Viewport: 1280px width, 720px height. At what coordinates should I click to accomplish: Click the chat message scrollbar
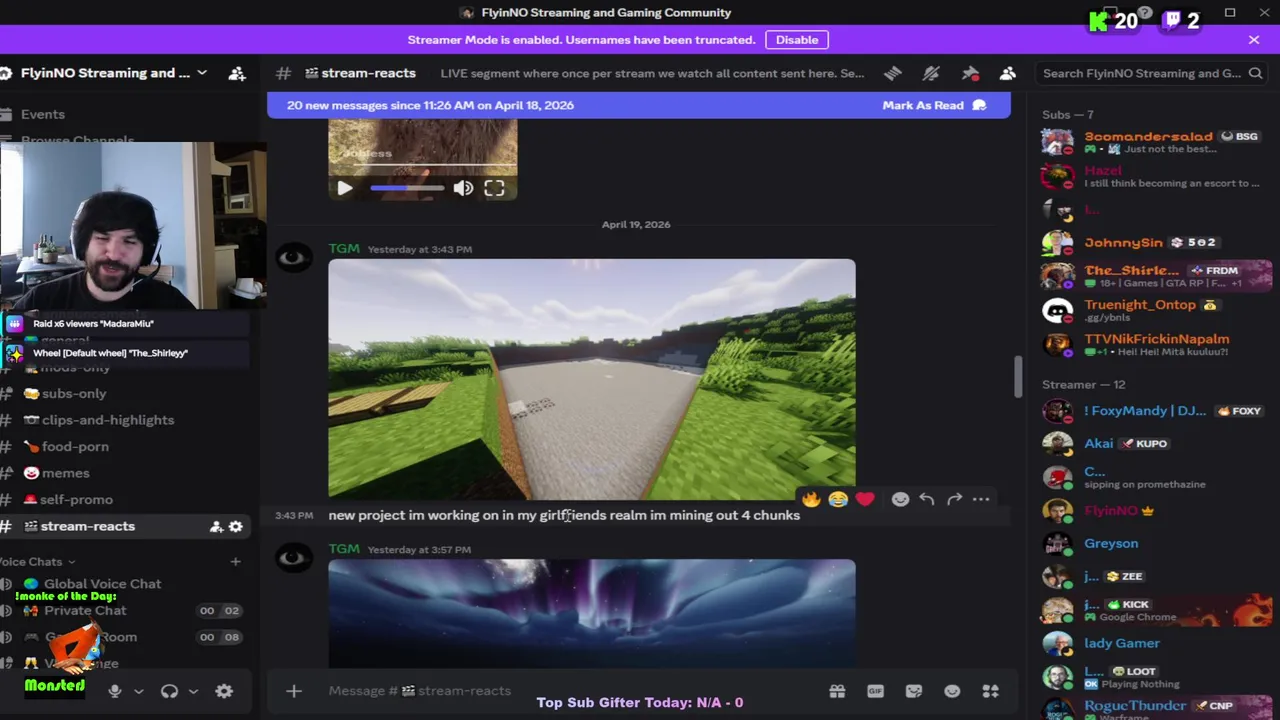pyautogui.click(x=1018, y=377)
